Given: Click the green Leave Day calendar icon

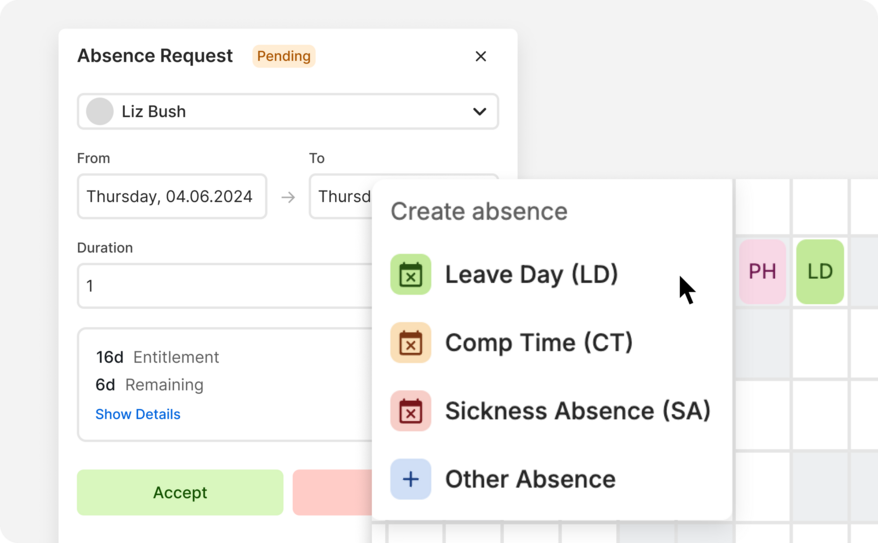Looking at the screenshot, I should tap(410, 274).
